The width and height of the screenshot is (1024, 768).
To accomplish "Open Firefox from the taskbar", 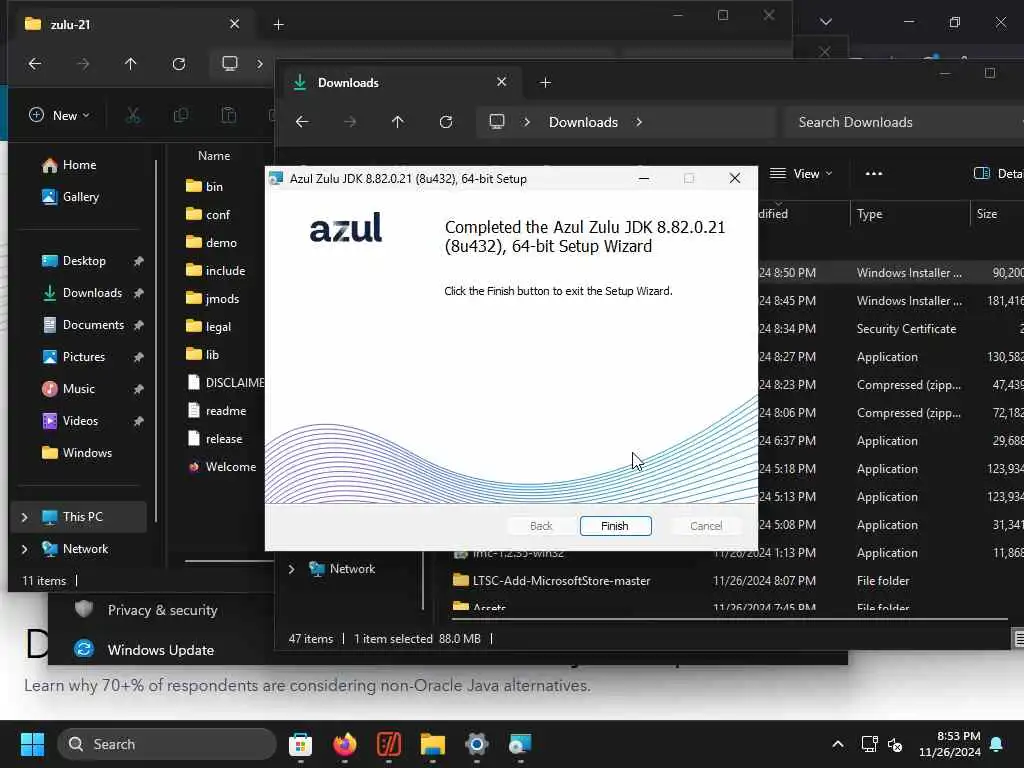I will [x=345, y=744].
